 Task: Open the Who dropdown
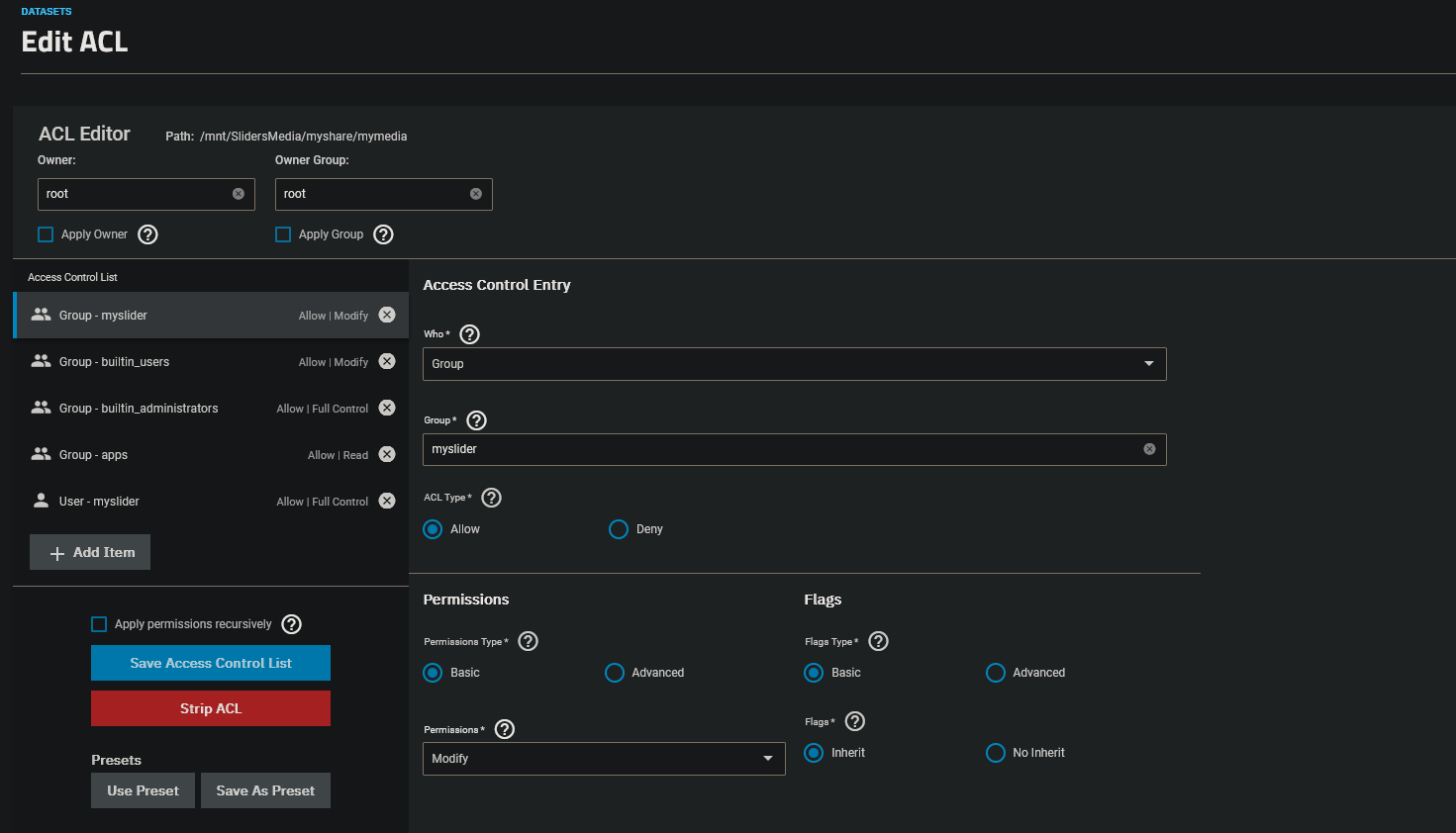[x=795, y=364]
